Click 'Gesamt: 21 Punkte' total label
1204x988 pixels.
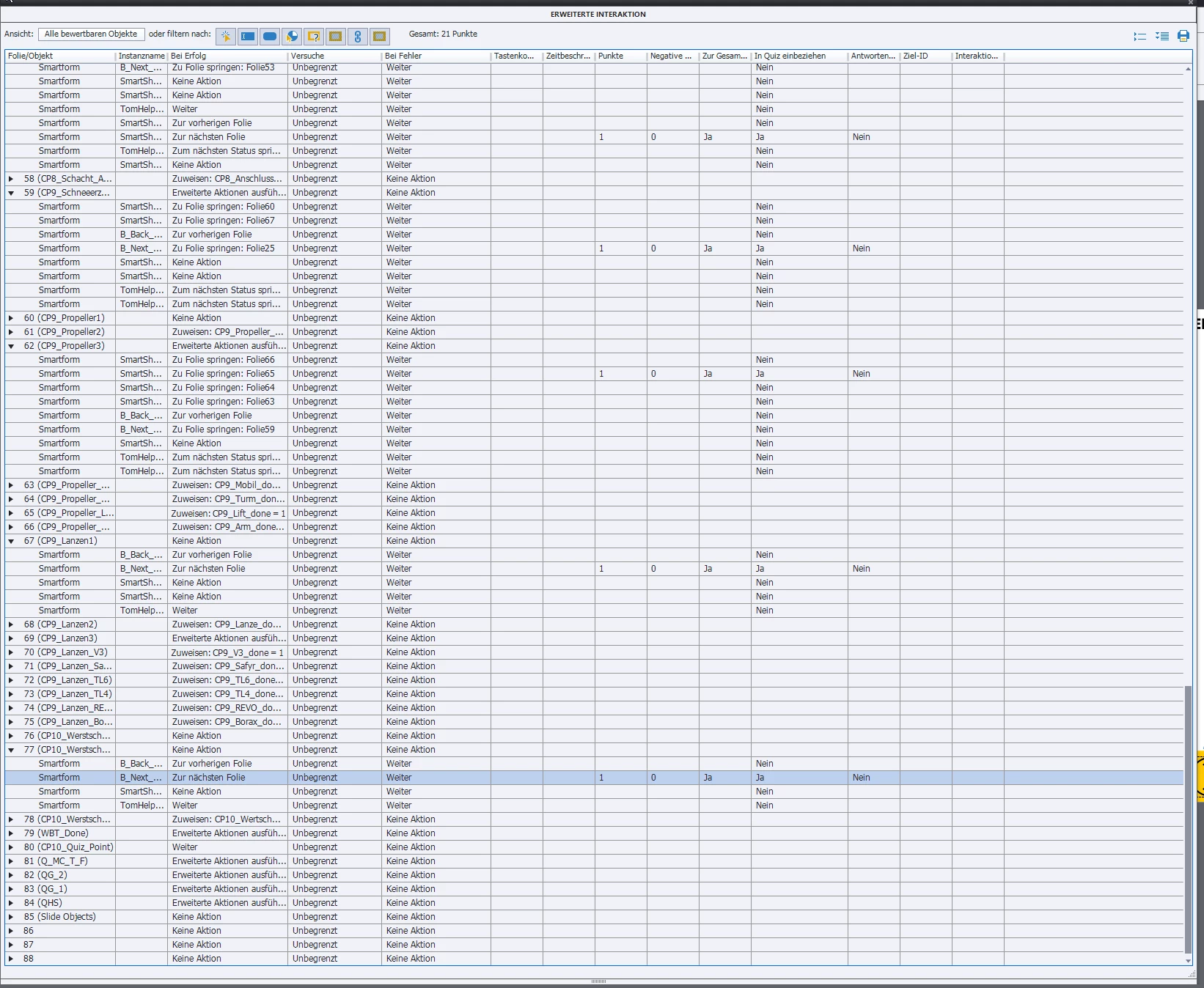[443, 34]
